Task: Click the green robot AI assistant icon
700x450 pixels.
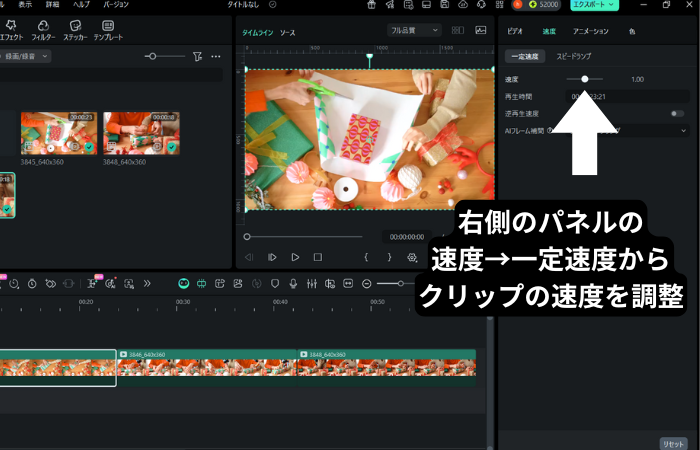Action: point(183,283)
